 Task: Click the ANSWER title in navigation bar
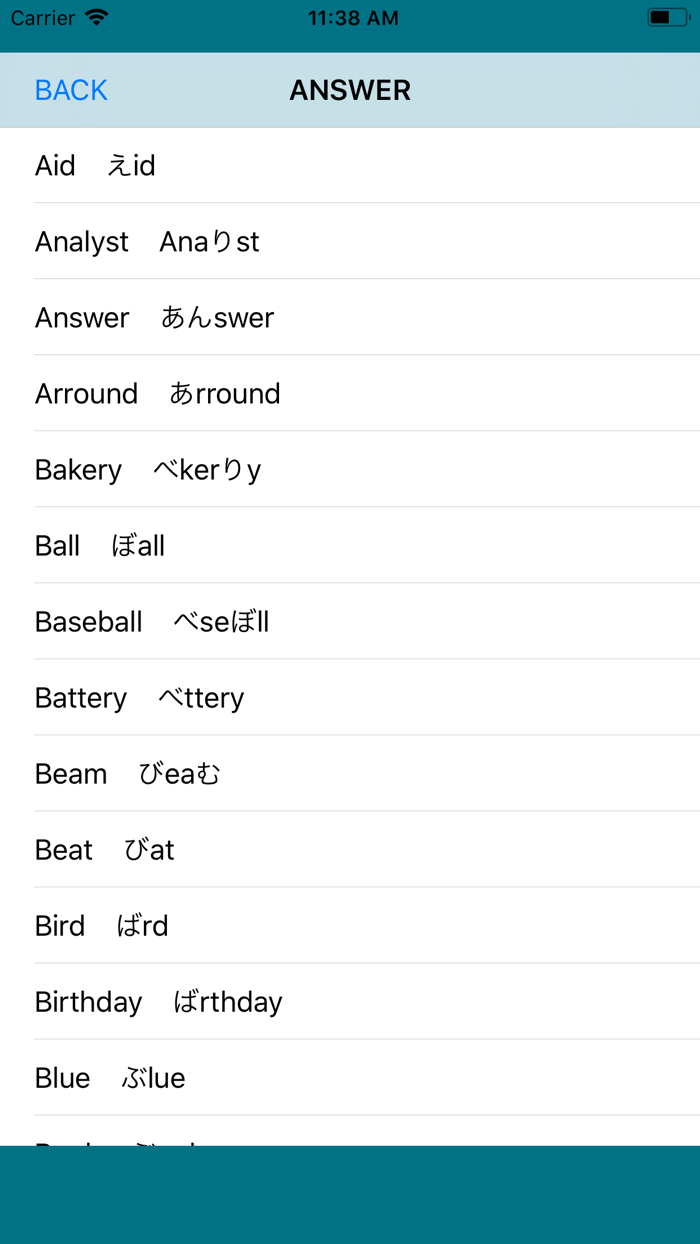(350, 90)
